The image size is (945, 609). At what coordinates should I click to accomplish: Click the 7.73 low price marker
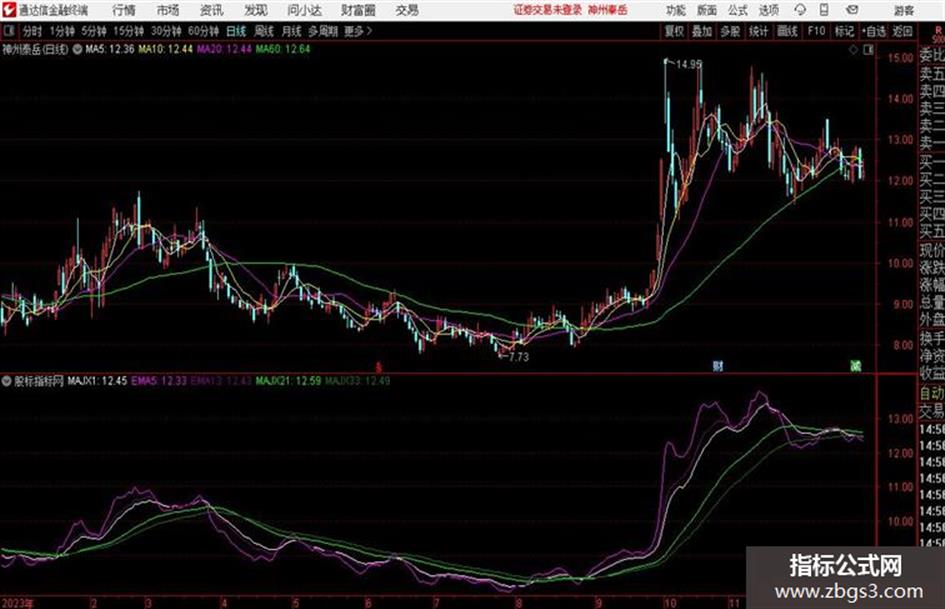[518, 357]
